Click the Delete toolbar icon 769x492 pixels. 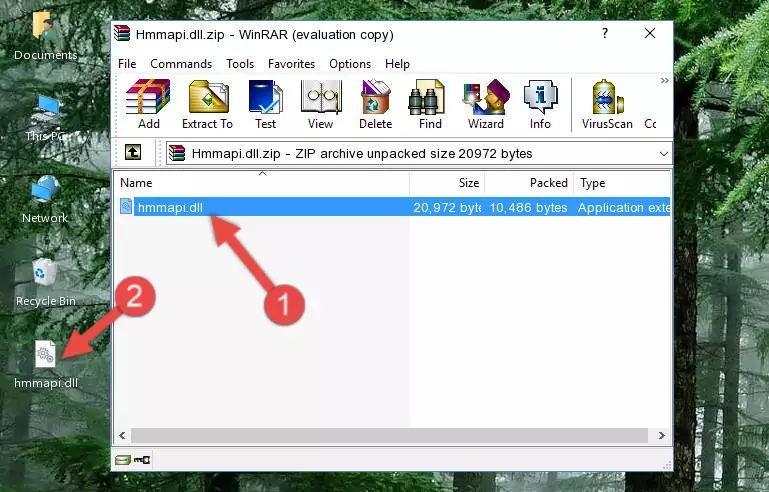click(376, 104)
